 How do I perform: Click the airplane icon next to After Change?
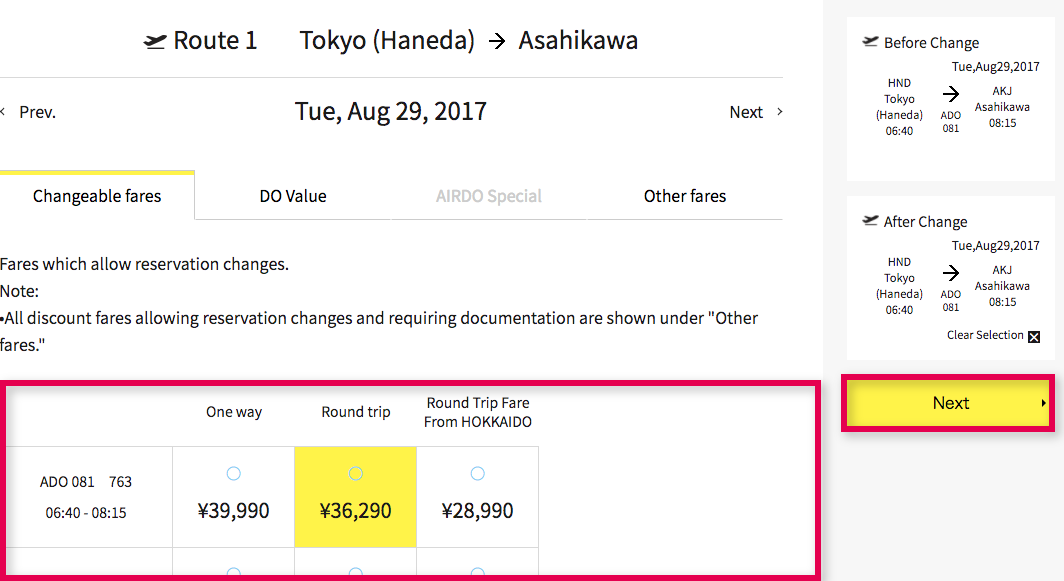pos(870,221)
